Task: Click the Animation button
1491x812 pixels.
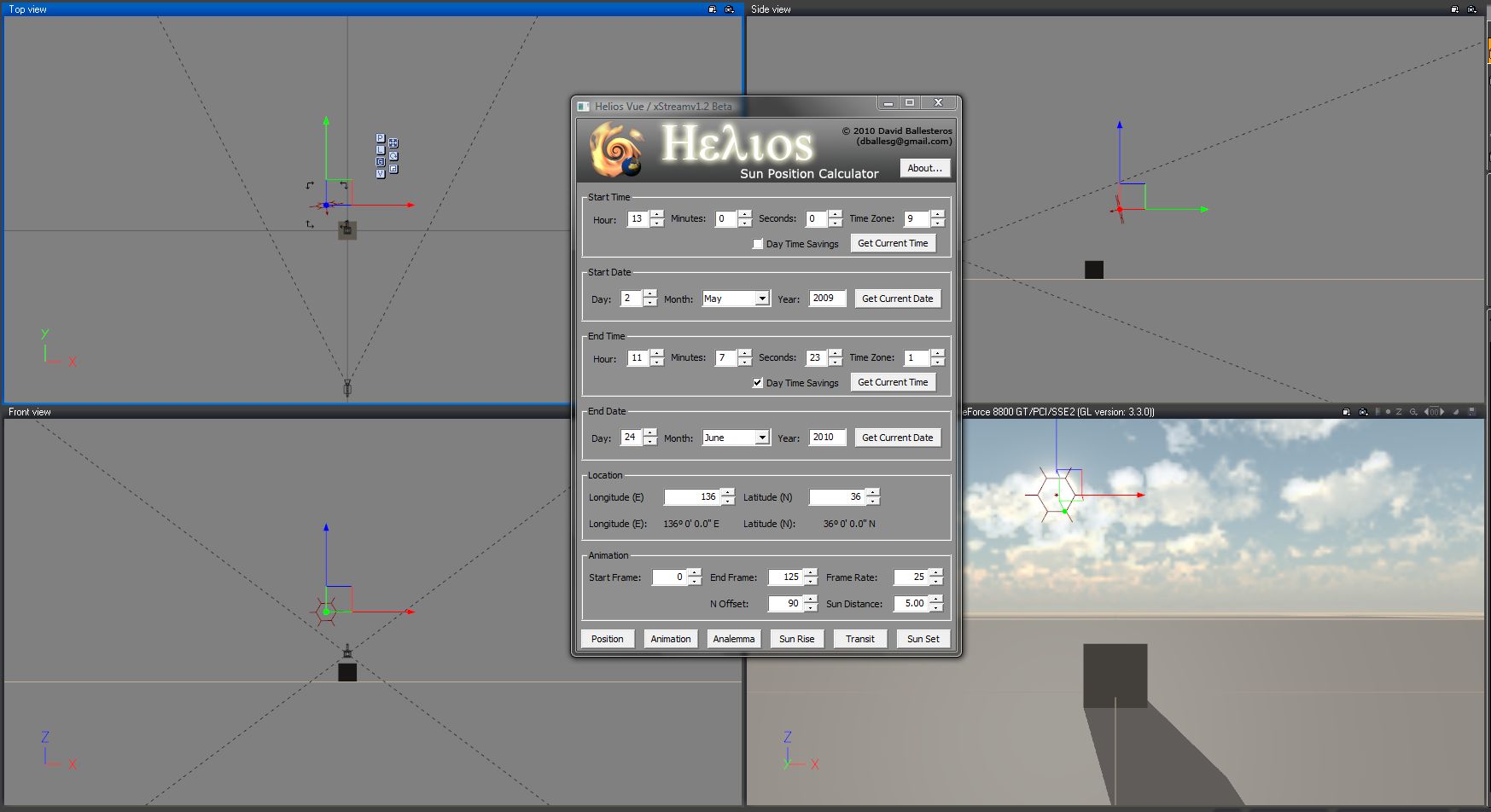Action: point(671,639)
